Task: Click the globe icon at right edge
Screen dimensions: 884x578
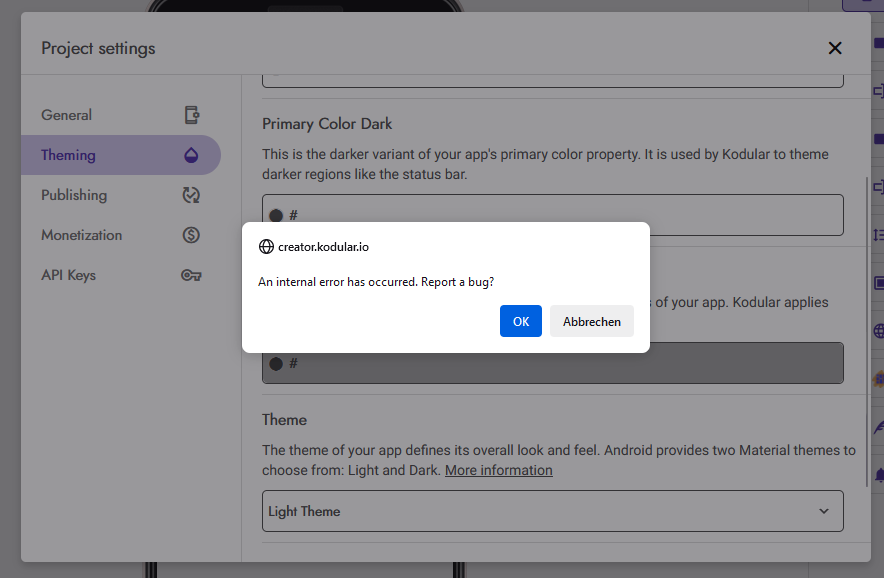Action: 878,331
